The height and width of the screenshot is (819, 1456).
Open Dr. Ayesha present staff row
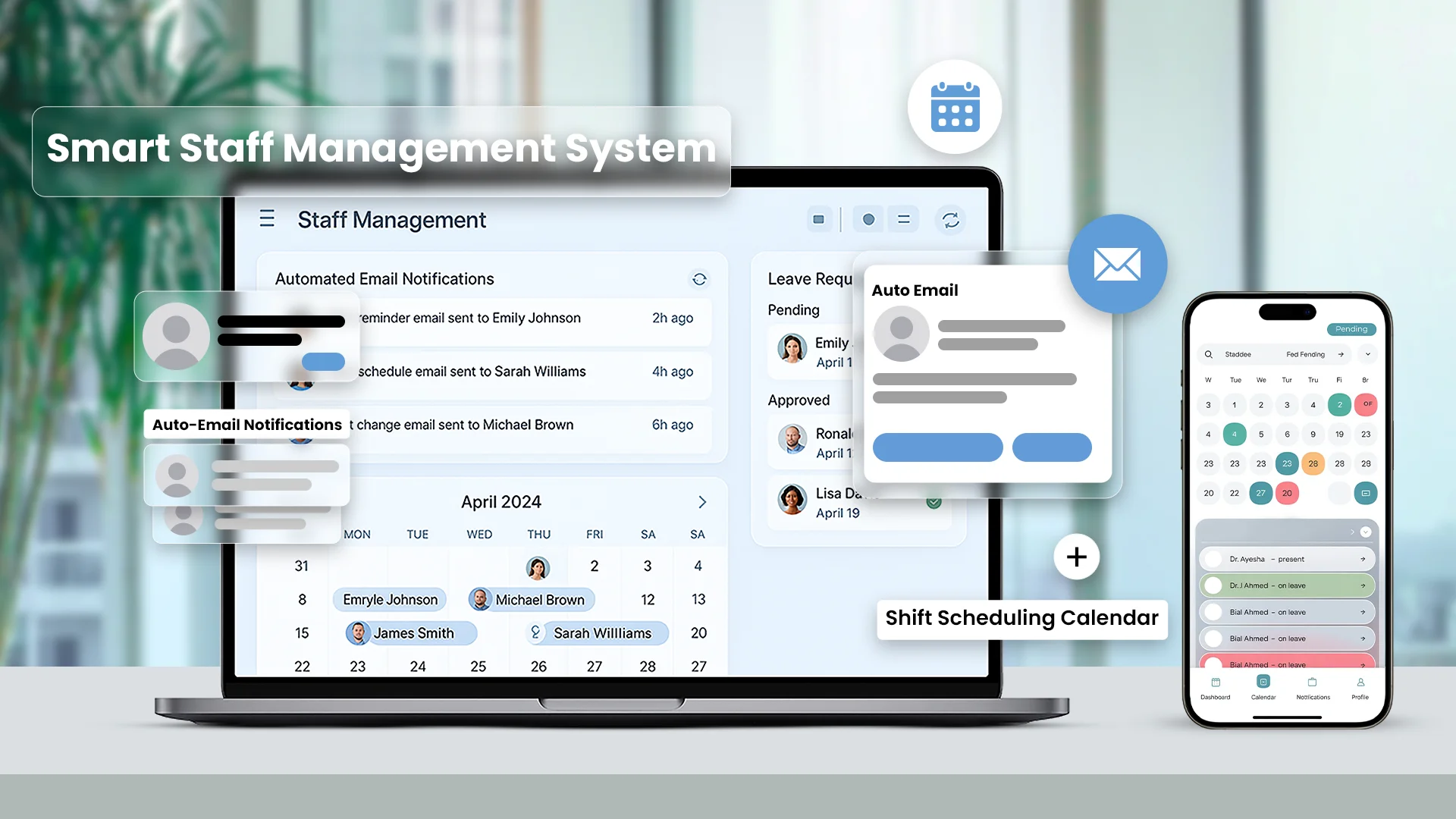point(1286,559)
